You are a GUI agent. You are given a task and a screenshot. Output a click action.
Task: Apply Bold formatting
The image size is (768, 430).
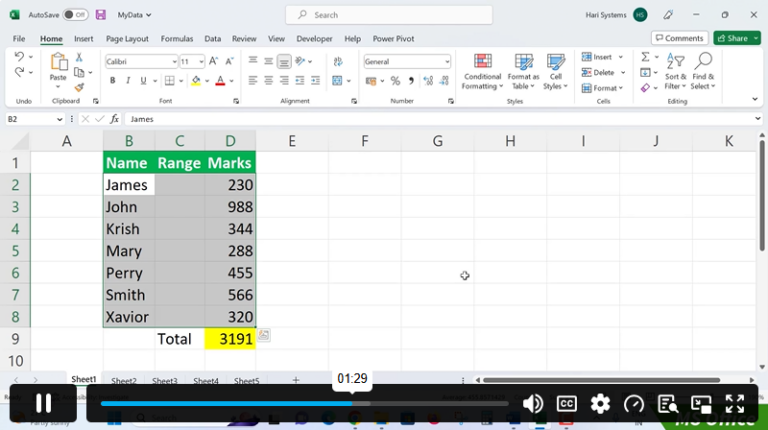(112, 80)
